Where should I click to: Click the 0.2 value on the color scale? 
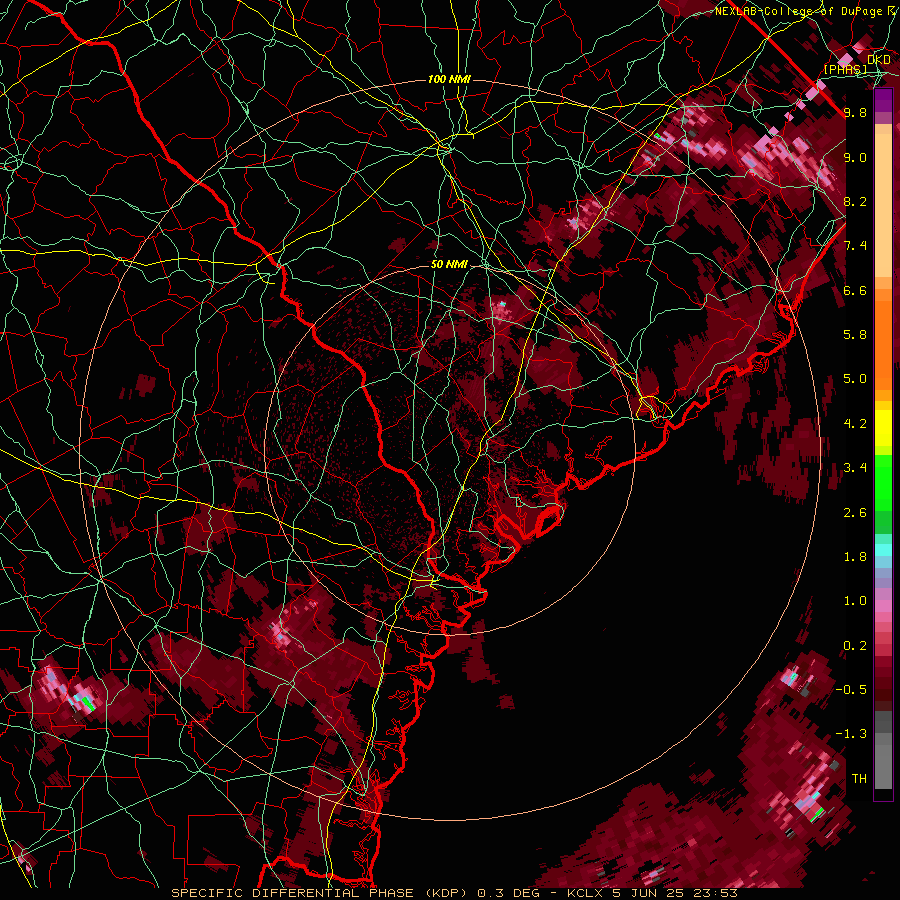point(855,646)
